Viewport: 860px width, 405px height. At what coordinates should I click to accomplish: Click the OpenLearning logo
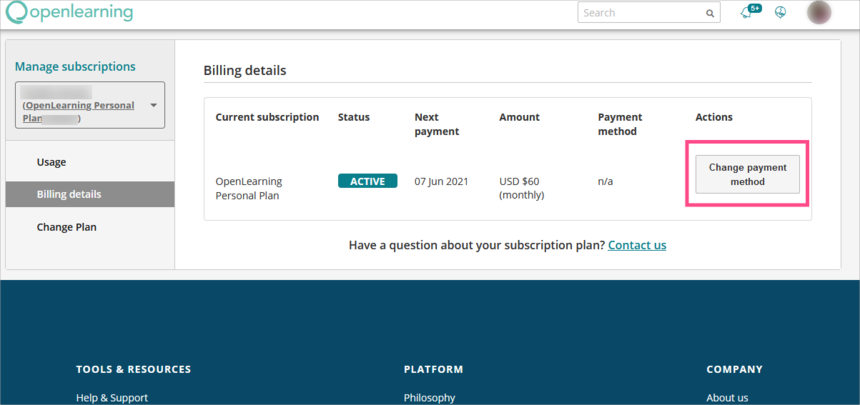click(x=68, y=13)
